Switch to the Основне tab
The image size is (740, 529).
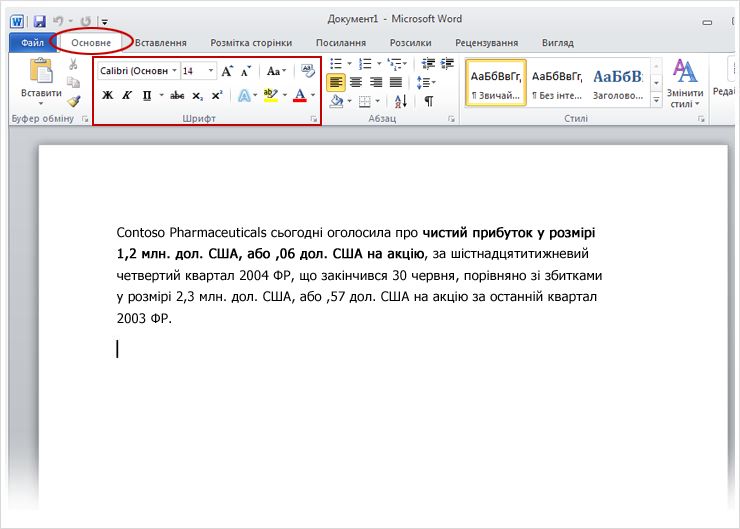tap(91, 43)
